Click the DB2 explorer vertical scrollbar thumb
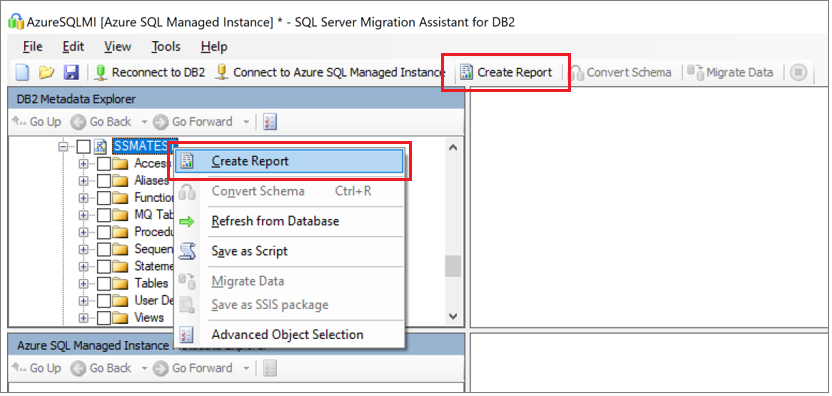This screenshot has height=396, width=832. coord(453,266)
